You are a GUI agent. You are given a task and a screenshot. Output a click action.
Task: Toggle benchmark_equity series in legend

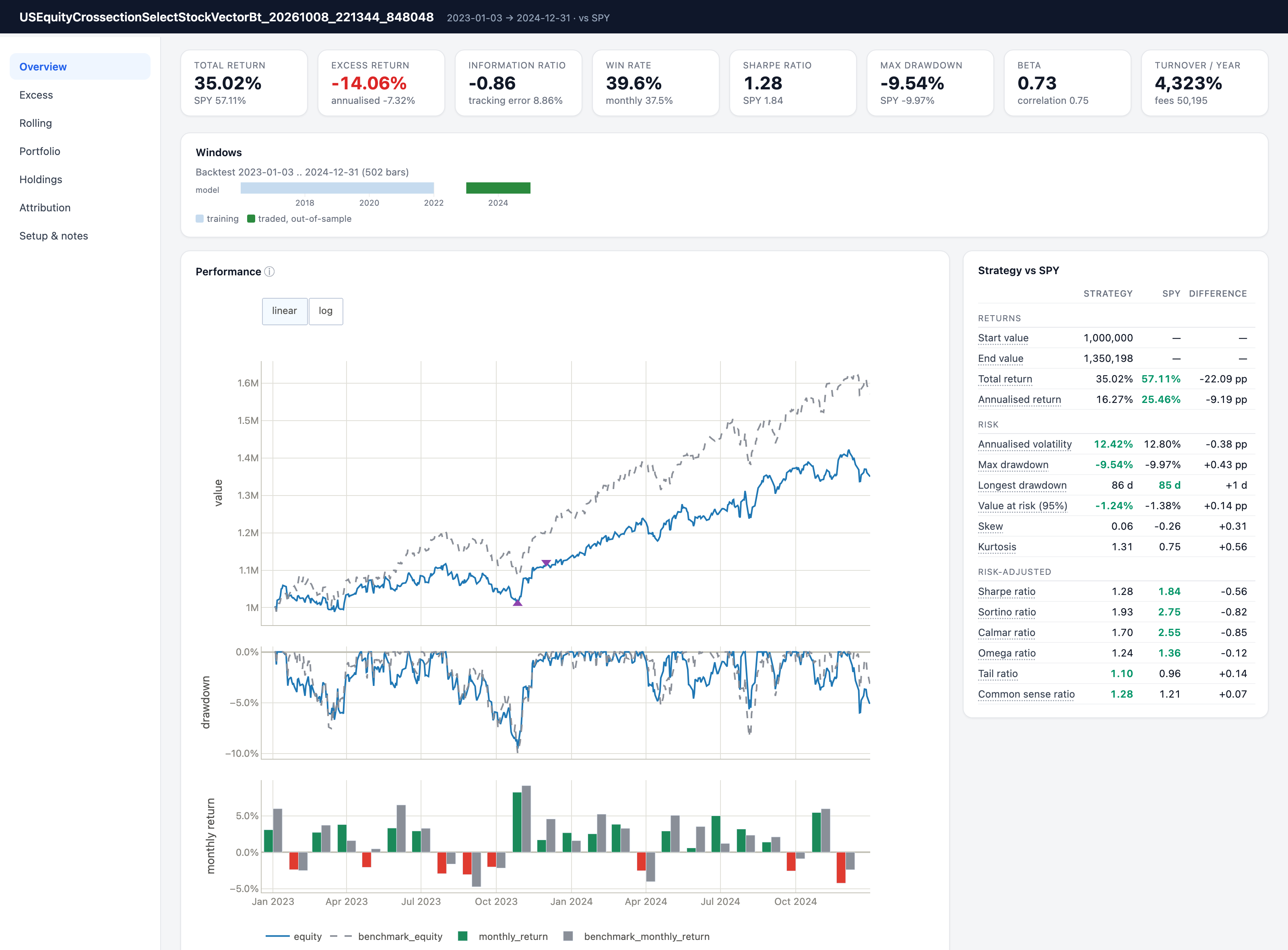386,936
